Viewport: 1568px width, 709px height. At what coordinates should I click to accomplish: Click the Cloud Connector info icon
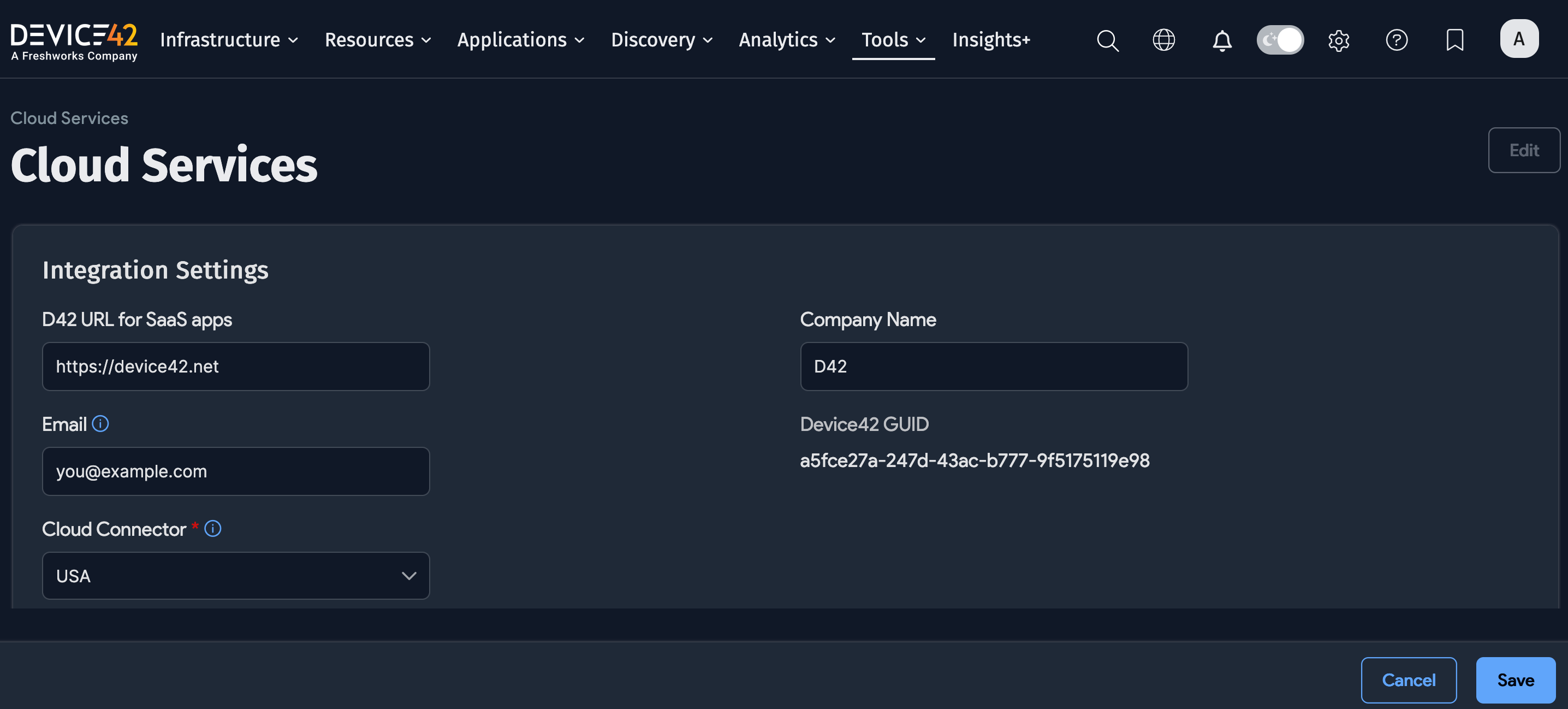click(212, 529)
